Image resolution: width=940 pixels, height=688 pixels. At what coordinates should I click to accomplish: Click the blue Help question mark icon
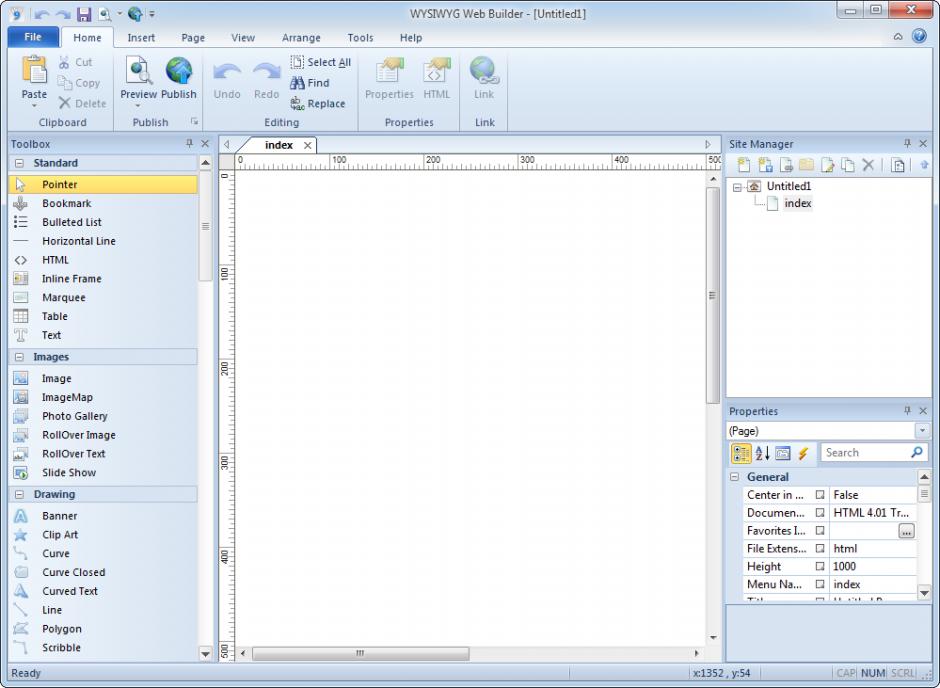(x=919, y=36)
